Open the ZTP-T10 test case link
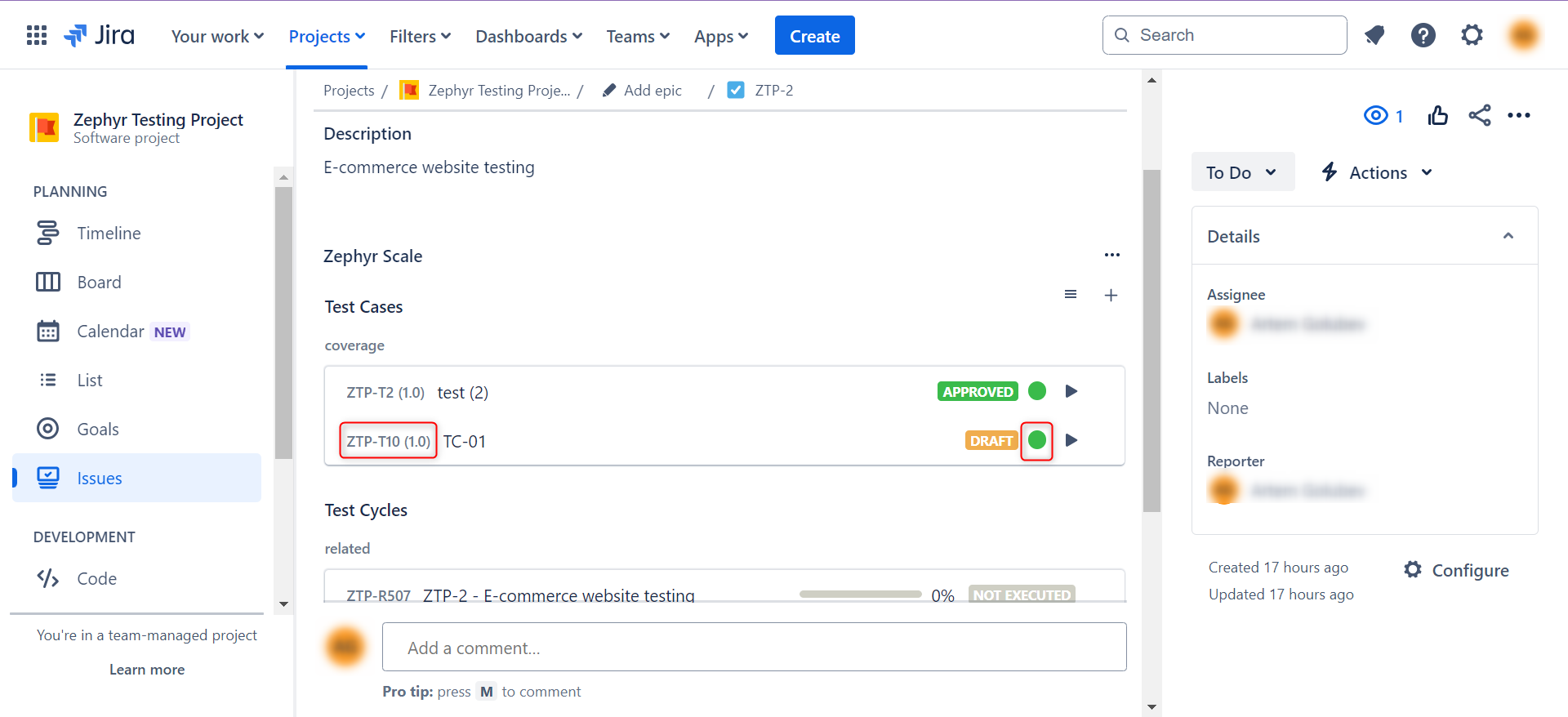This screenshot has width=1568, height=717. point(388,442)
